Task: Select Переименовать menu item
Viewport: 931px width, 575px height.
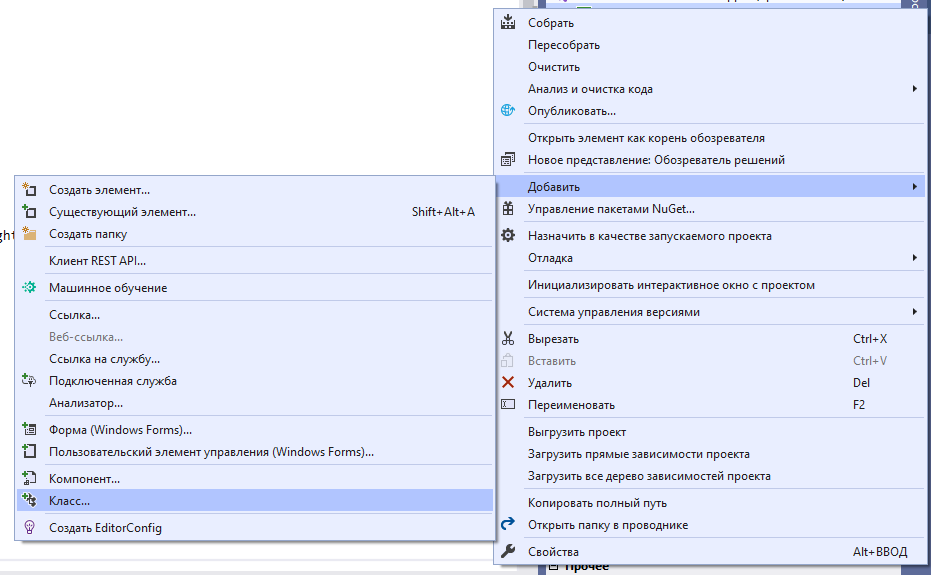Action: point(572,405)
